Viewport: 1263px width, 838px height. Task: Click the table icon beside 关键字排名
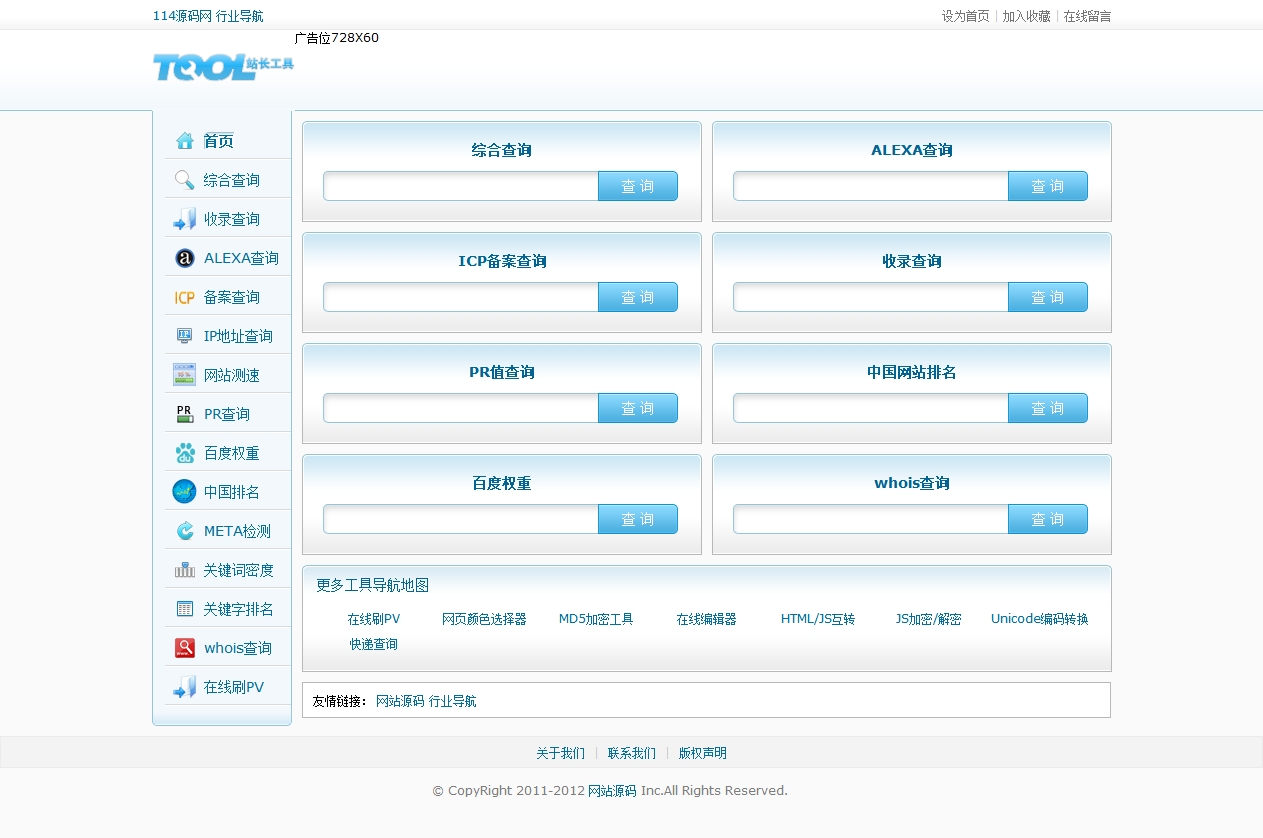tap(185, 609)
